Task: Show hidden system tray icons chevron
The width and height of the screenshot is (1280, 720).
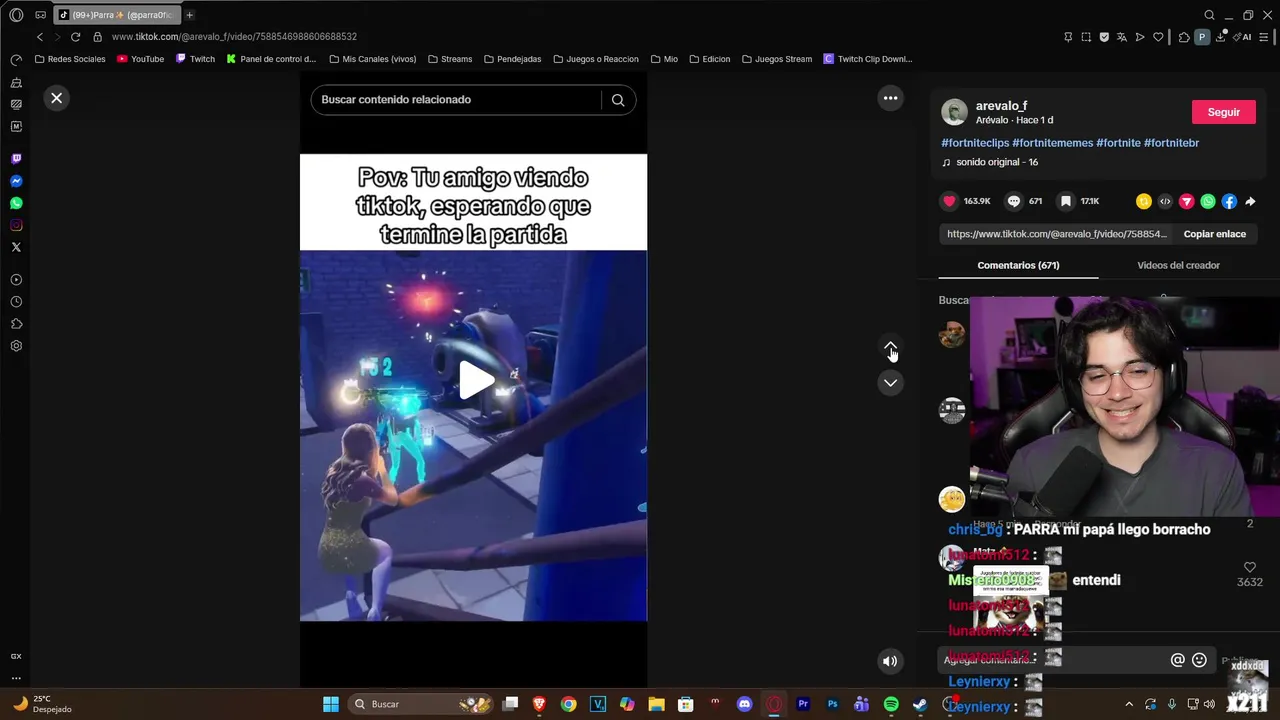Action: [1129, 704]
